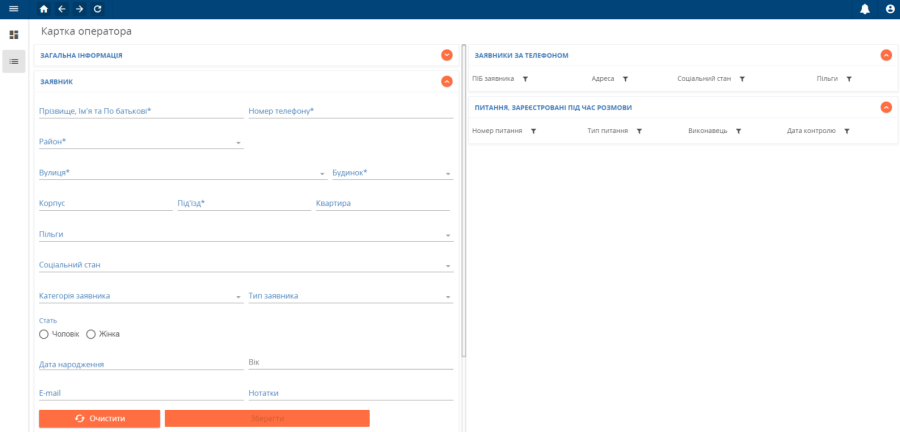This screenshot has width=900, height=432.
Task: Filter the Пільги column in table
Action: click(x=849, y=79)
